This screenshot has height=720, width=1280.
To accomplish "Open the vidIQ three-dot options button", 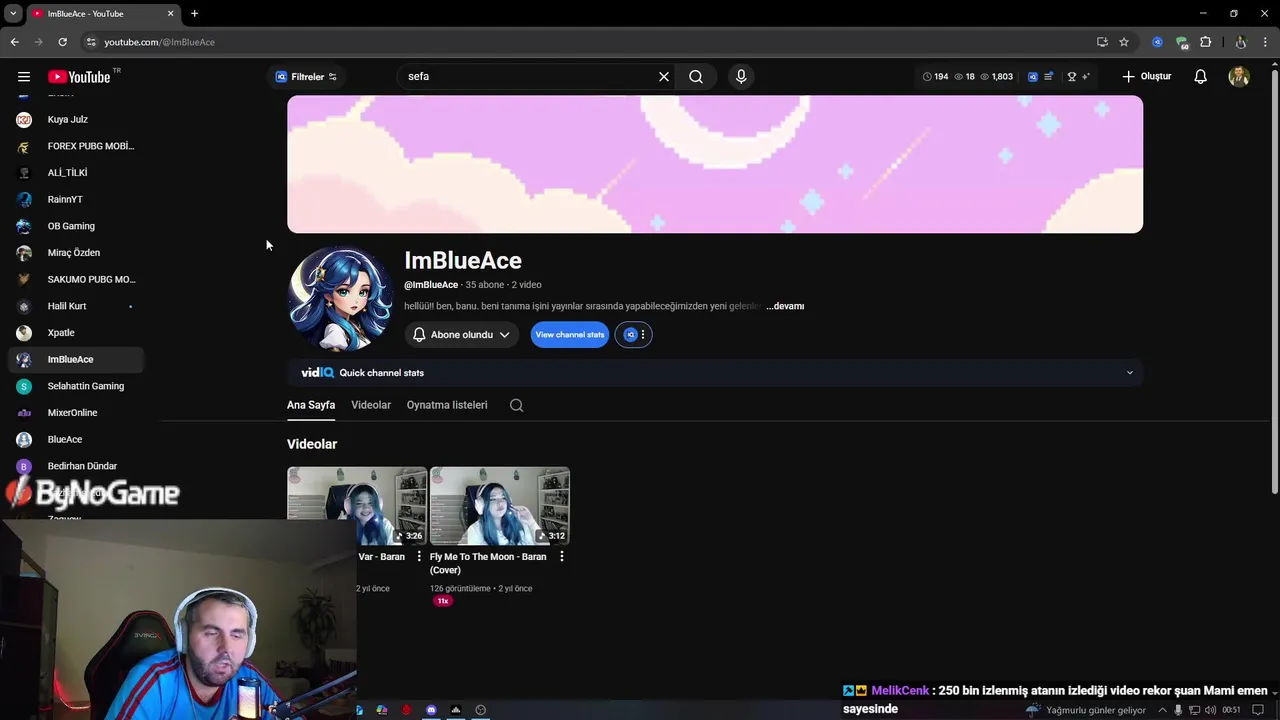I will [643, 335].
